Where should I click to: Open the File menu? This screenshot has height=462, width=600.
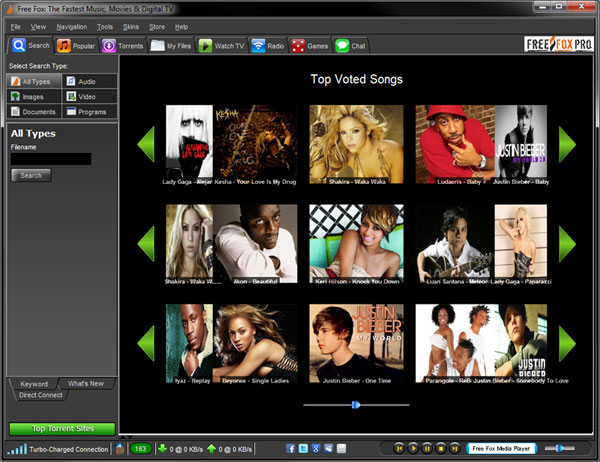click(x=15, y=27)
